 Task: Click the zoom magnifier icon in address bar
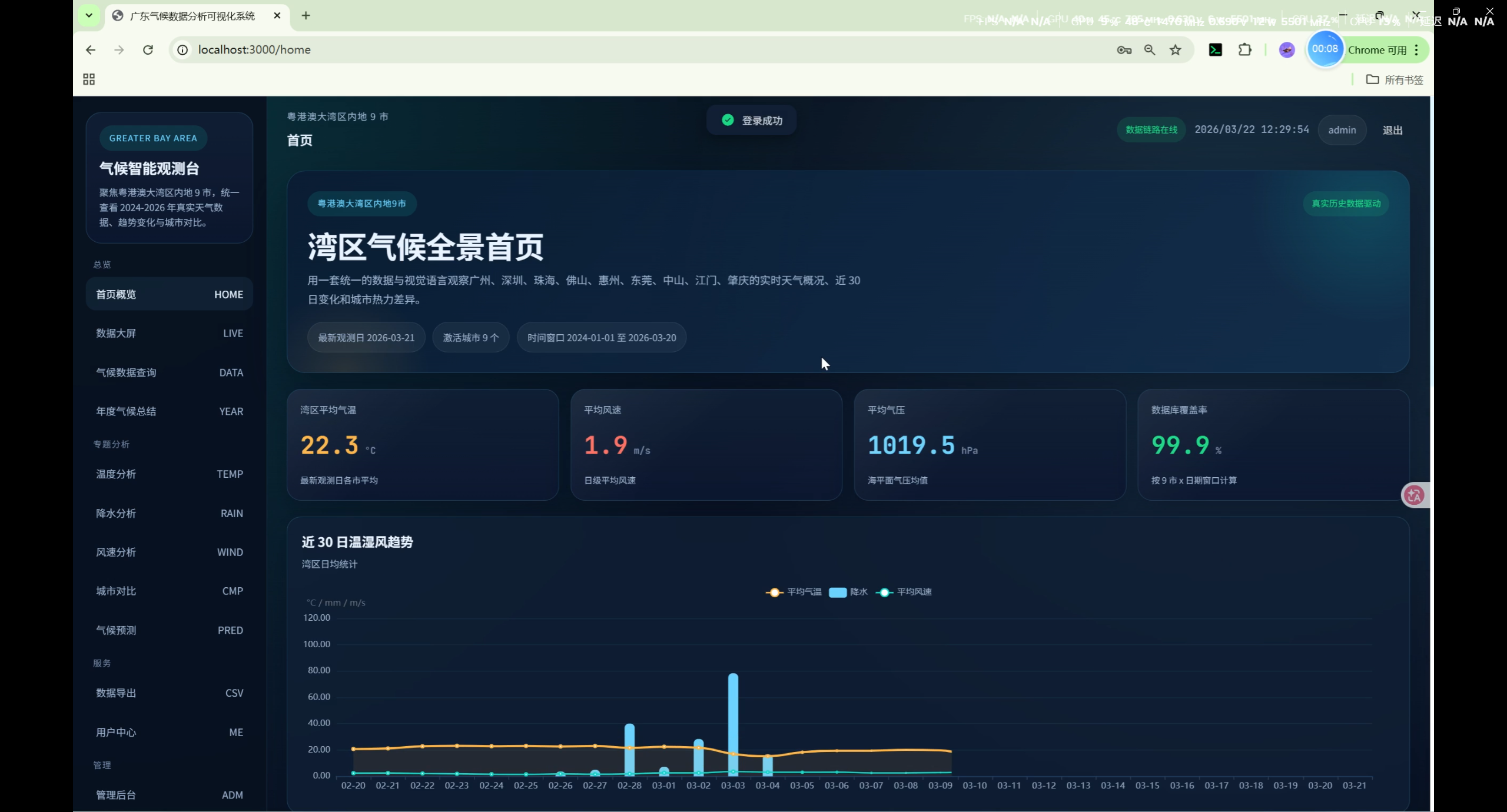[x=1150, y=50]
